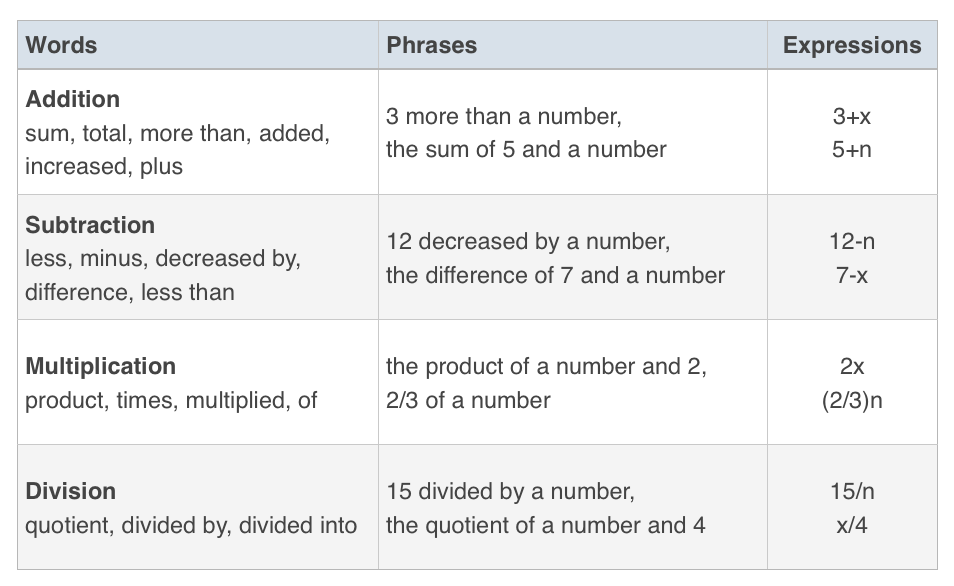Image resolution: width=954 pixels, height=586 pixels.
Task: Select the Subtraction heading
Action: [90, 225]
